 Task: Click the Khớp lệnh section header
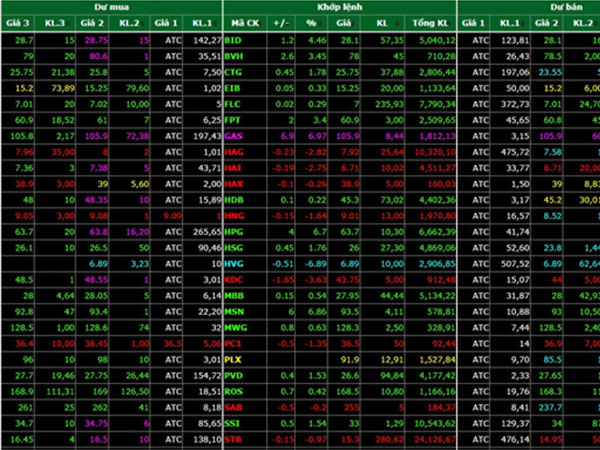click(340, 7)
